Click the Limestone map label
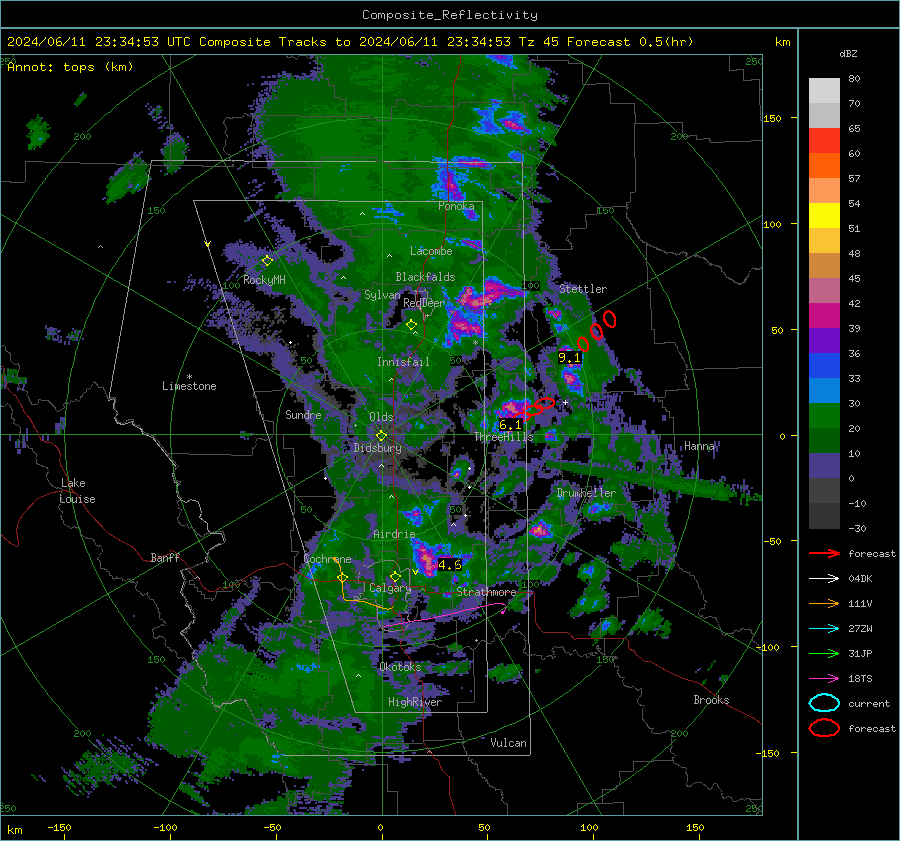The image size is (900, 841). [x=189, y=386]
